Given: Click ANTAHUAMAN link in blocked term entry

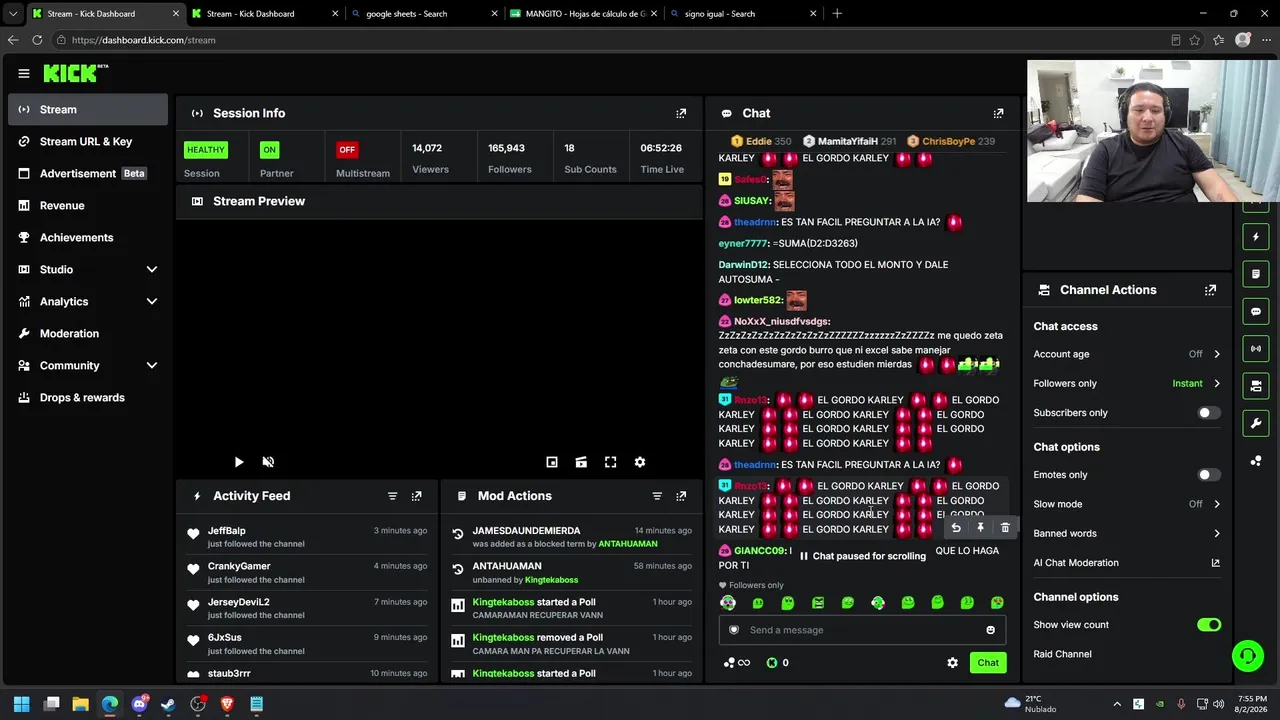Looking at the screenshot, I should 628,544.
